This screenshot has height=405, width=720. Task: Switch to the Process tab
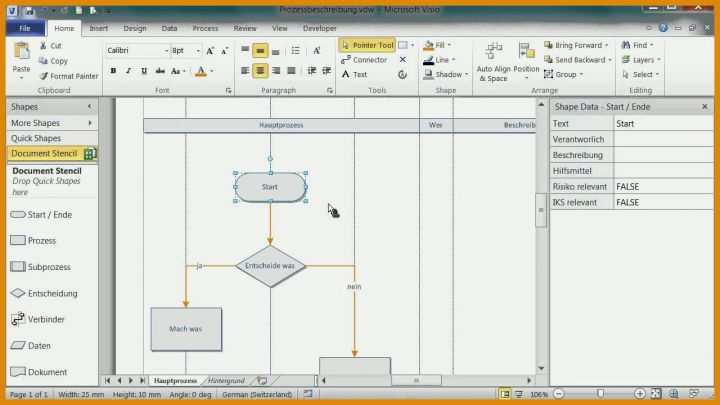205,28
